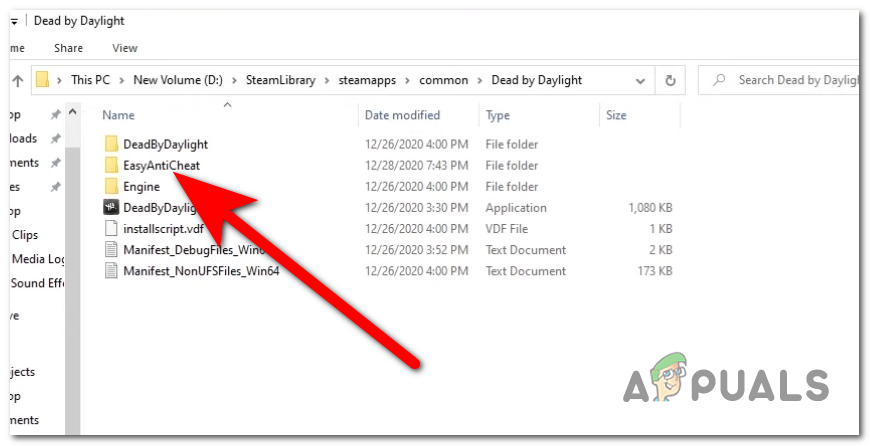Click the pin icon beside 'es' quick access
Screen dimensions: 870x446
point(55,187)
